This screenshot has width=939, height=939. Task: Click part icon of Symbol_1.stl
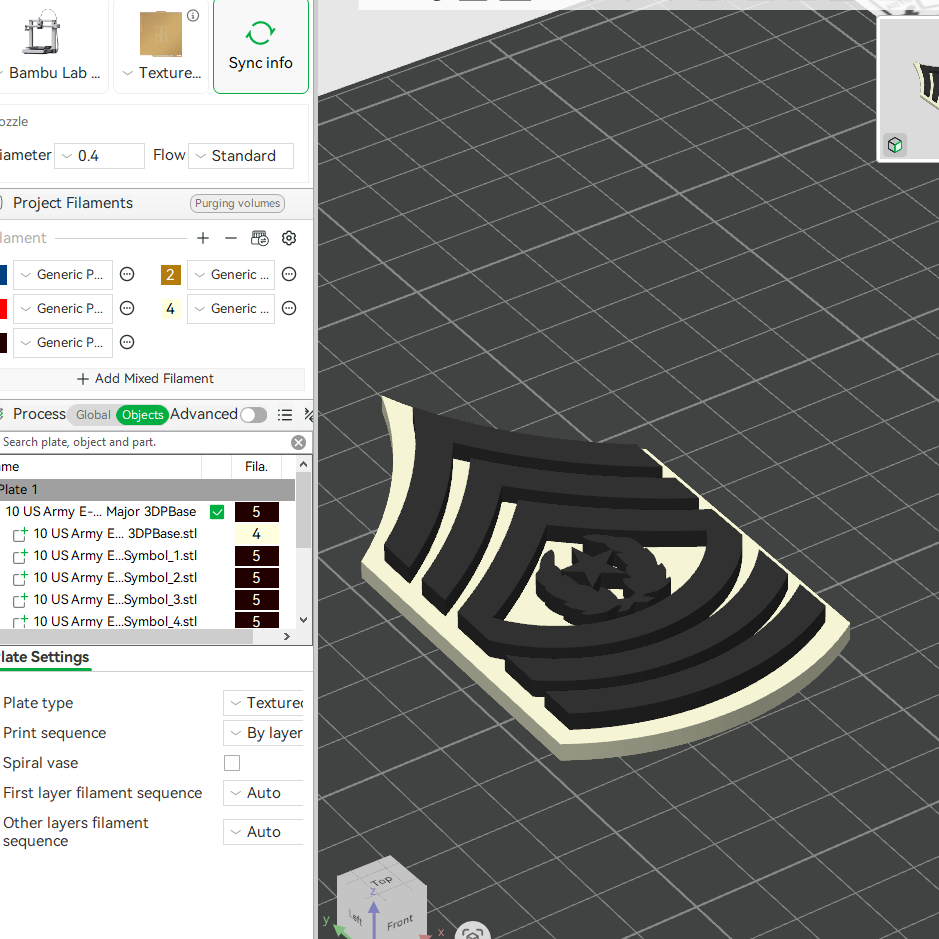click(x=20, y=556)
